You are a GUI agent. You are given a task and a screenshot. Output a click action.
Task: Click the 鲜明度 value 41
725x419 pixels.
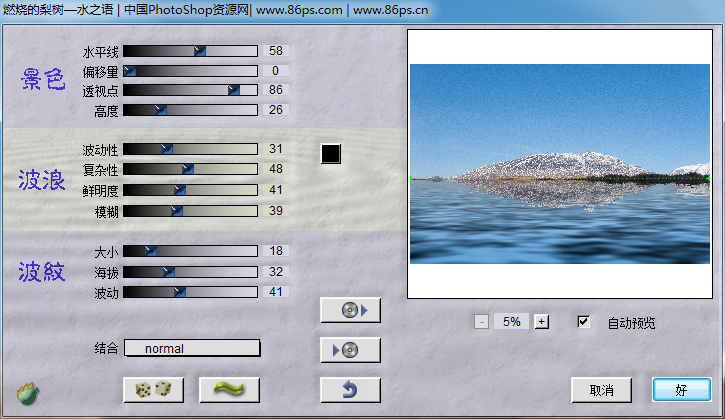[x=276, y=190]
